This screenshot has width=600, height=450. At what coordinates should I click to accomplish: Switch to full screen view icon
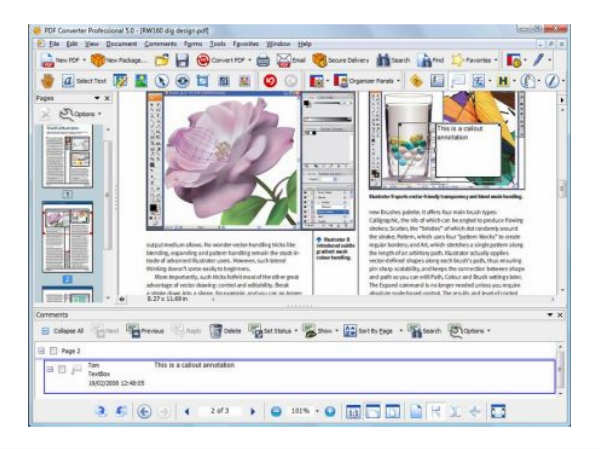(498, 411)
